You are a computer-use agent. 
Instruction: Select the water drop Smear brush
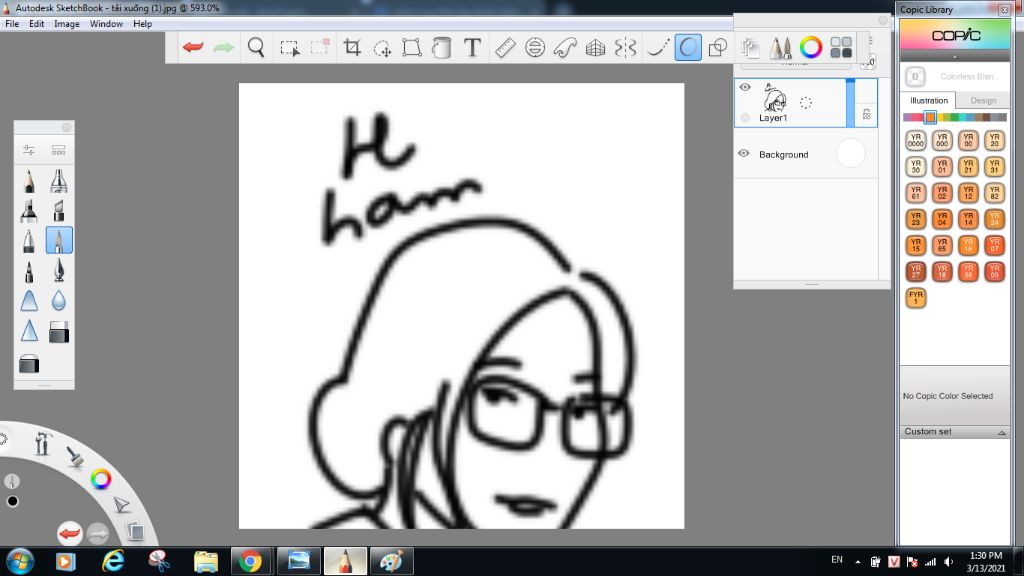point(59,300)
